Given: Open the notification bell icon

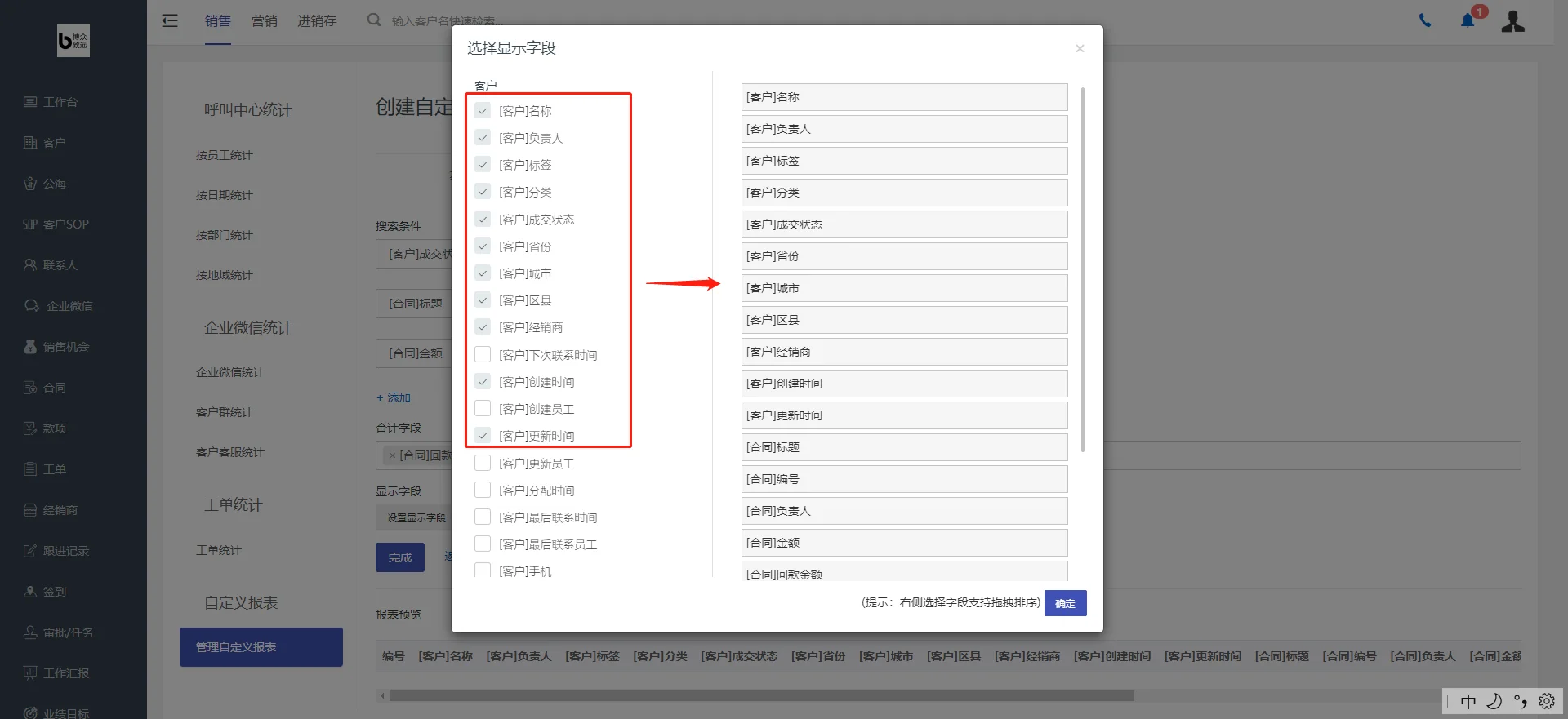Looking at the screenshot, I should [1468, 20].
